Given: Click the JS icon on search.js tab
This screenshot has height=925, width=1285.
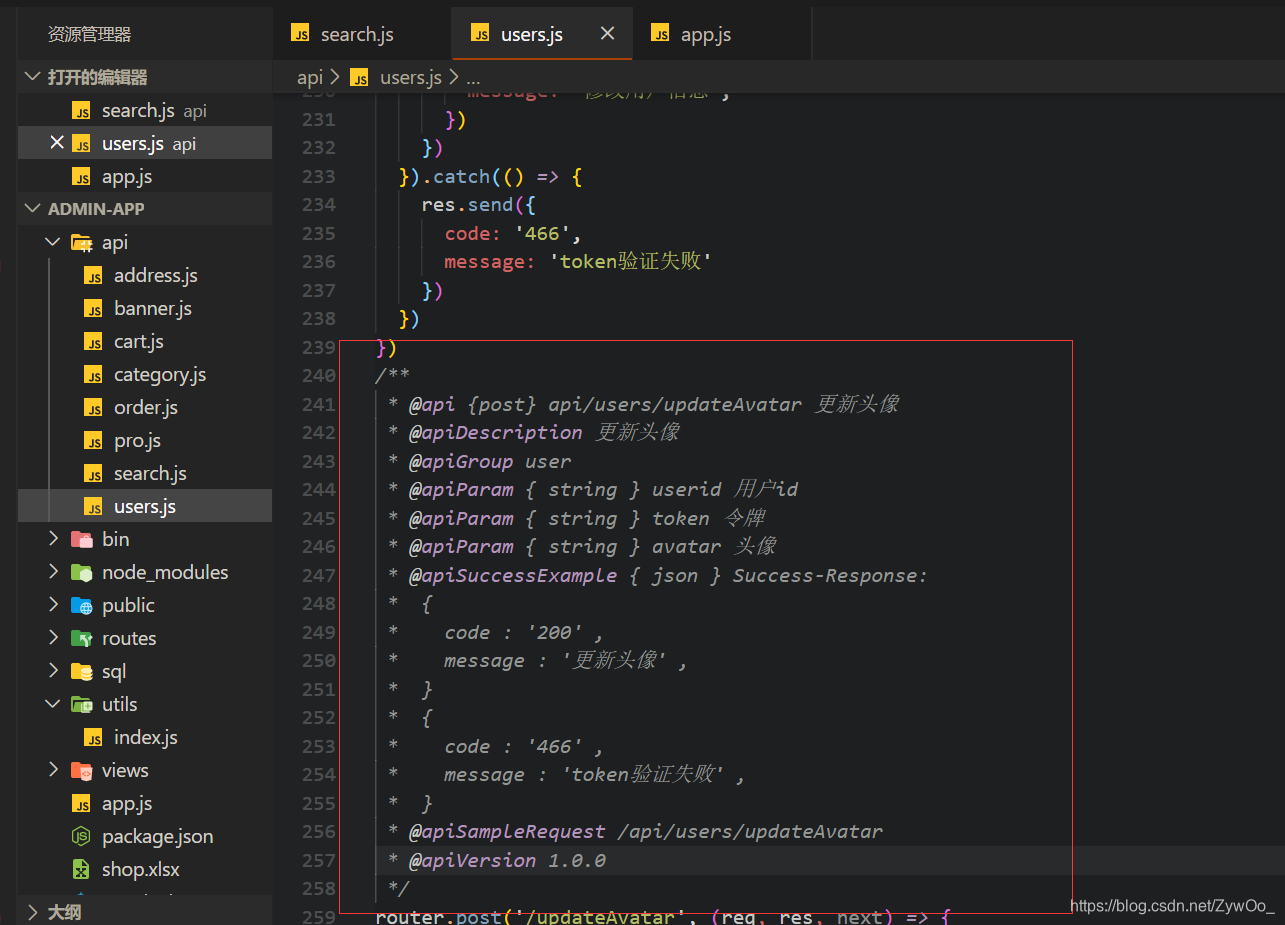Looking at the screenshot, I should 300,33.
